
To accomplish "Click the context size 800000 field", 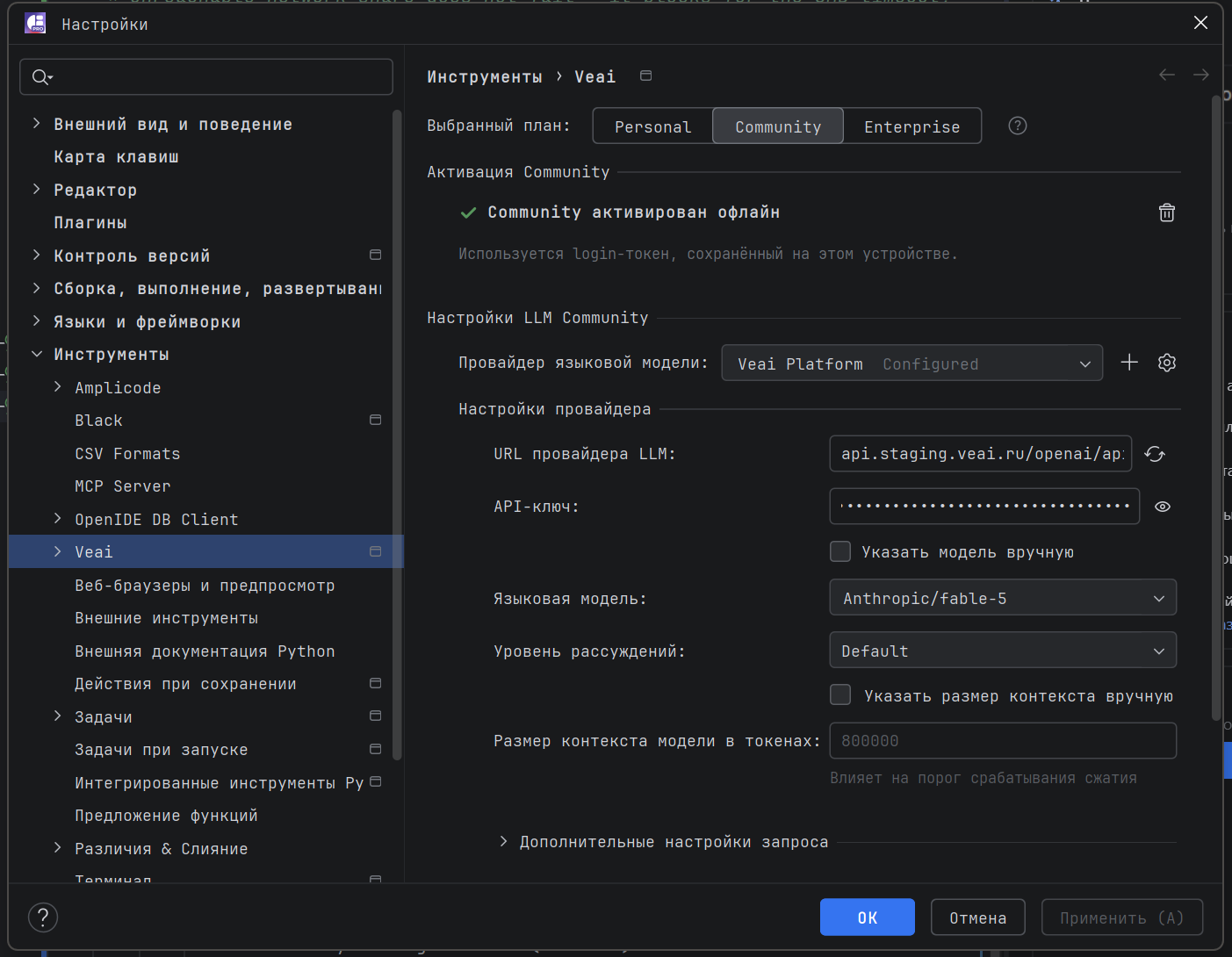I will pyautogui.click(x=1003, y=741).
